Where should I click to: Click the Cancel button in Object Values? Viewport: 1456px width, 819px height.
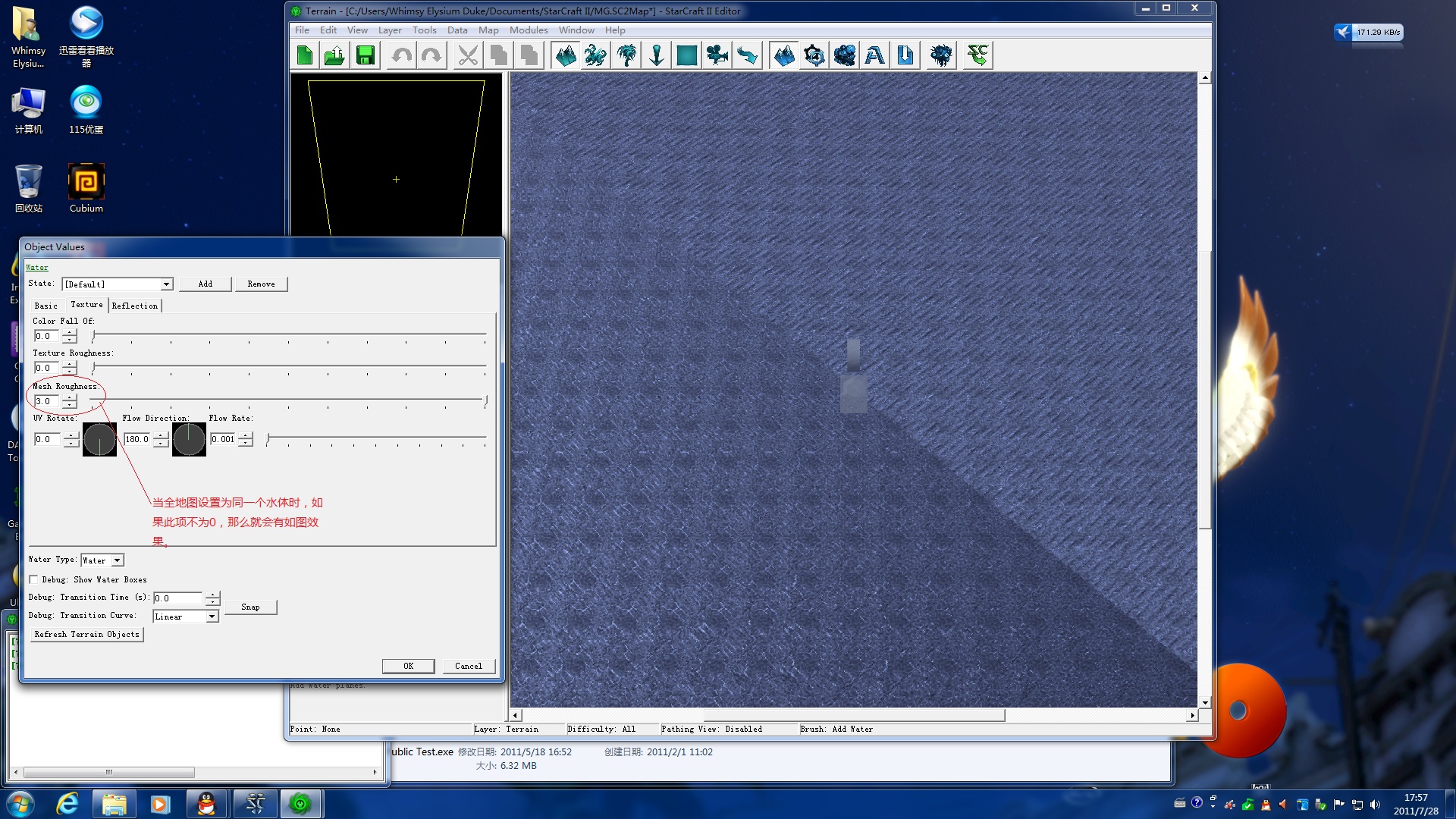point(469,666)
